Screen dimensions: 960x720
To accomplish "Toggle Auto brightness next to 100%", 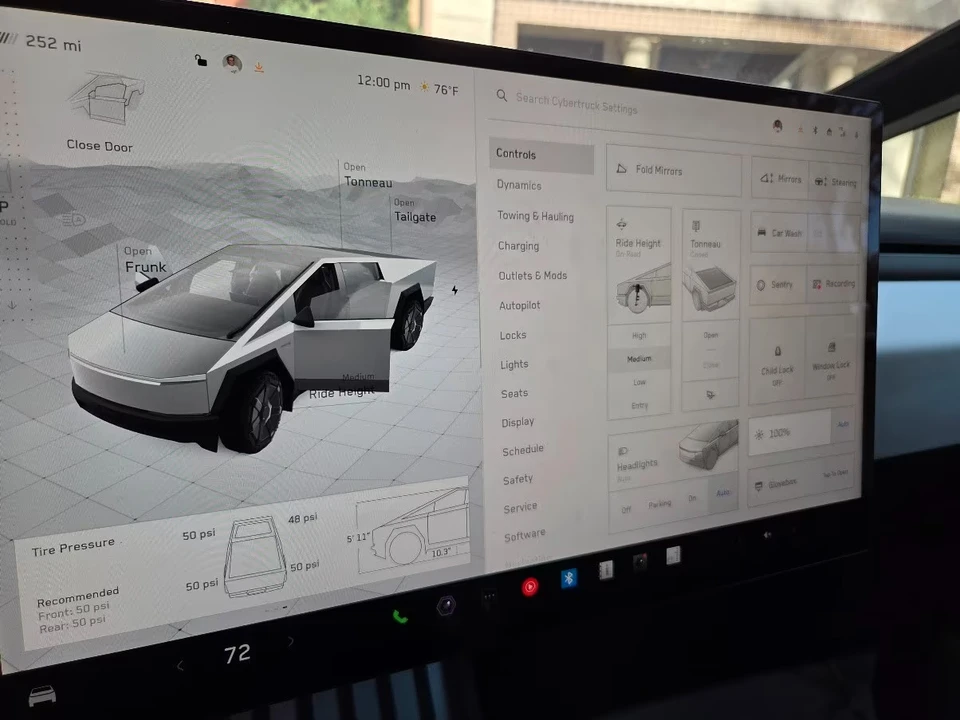I will [842, 424].
